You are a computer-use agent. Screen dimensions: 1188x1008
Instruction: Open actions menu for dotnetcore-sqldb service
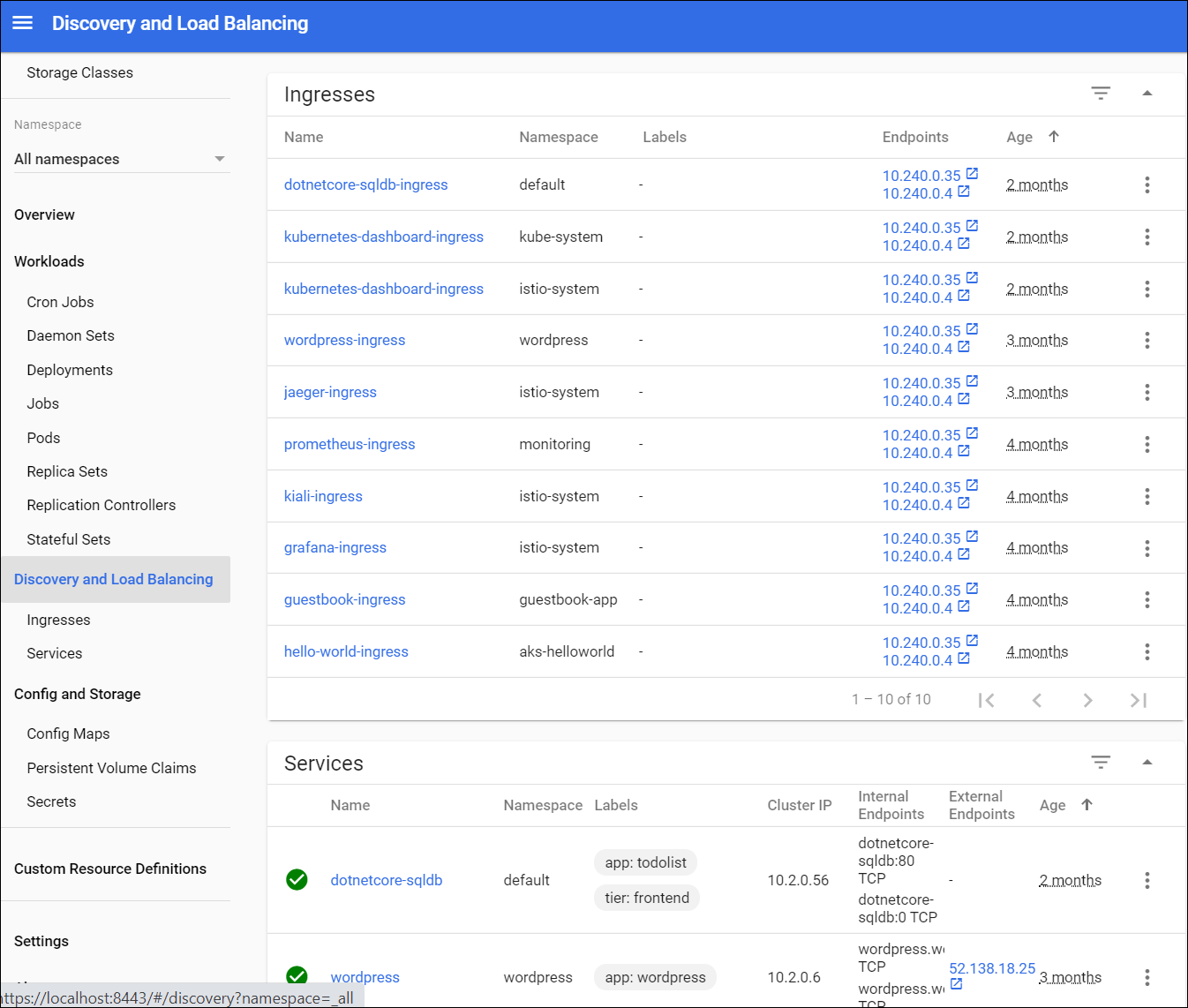click(1147, 880)
